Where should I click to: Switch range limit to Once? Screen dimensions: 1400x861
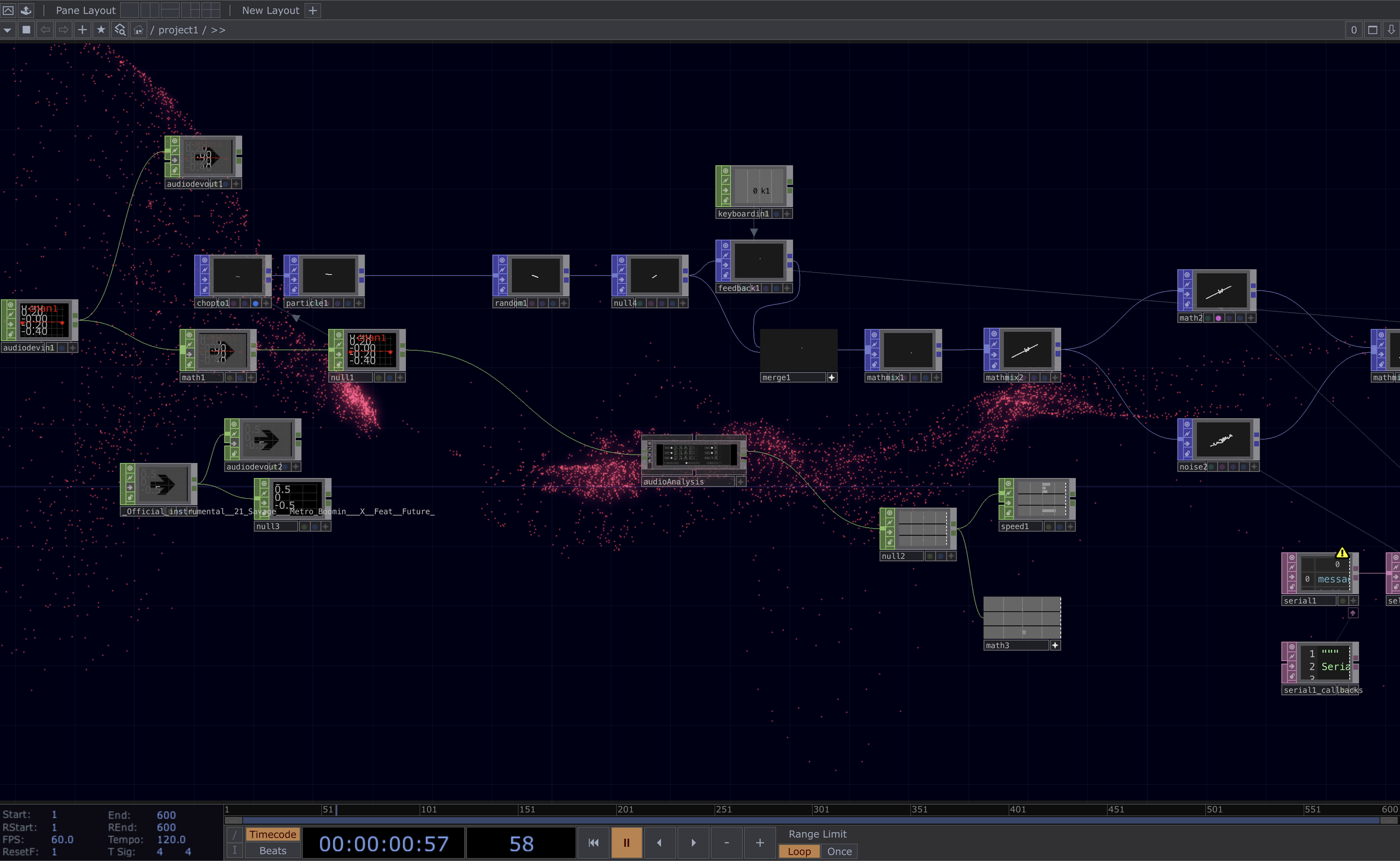(839, 851)
